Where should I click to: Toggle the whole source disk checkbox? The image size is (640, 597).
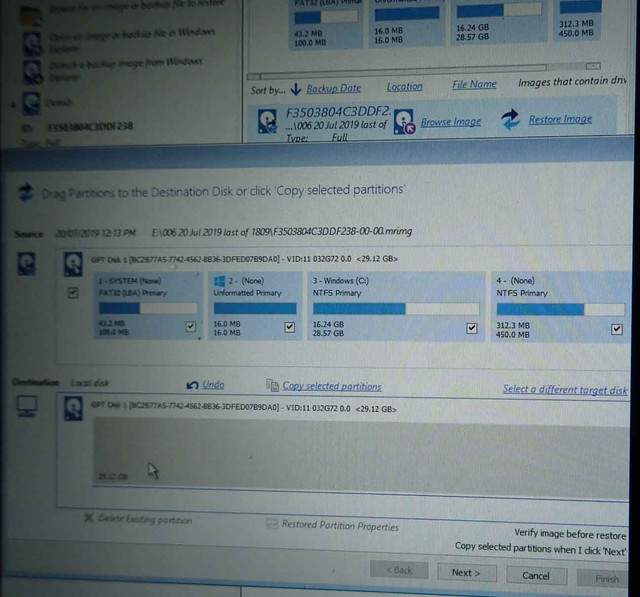(x=73, y=292)
